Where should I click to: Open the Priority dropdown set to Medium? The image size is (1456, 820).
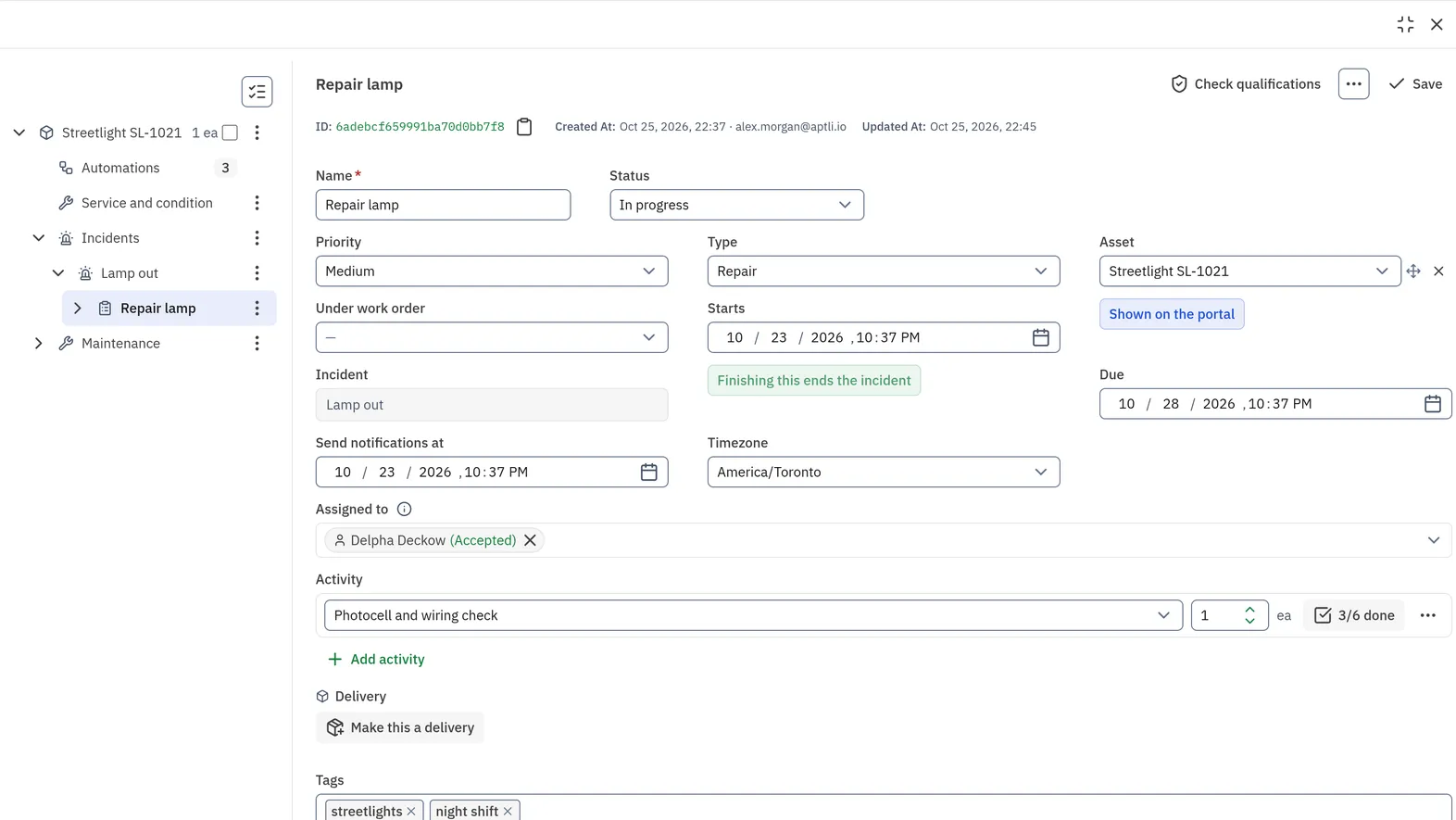tap(491, 271)
